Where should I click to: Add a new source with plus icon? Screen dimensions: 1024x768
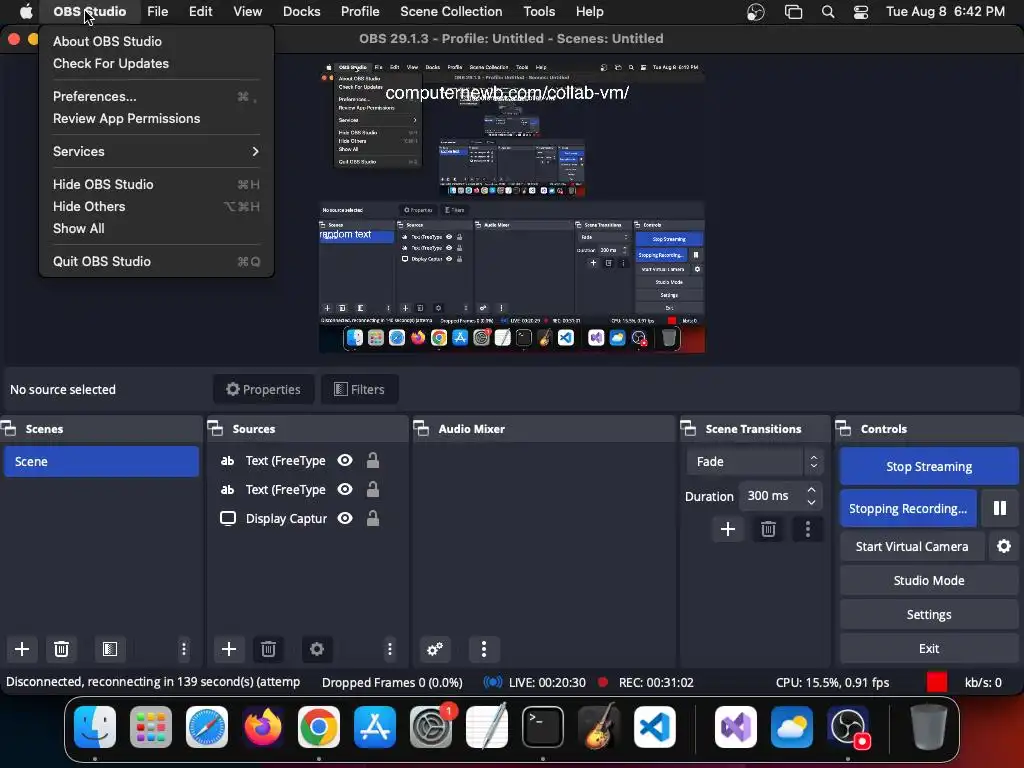tap(229, 648)
